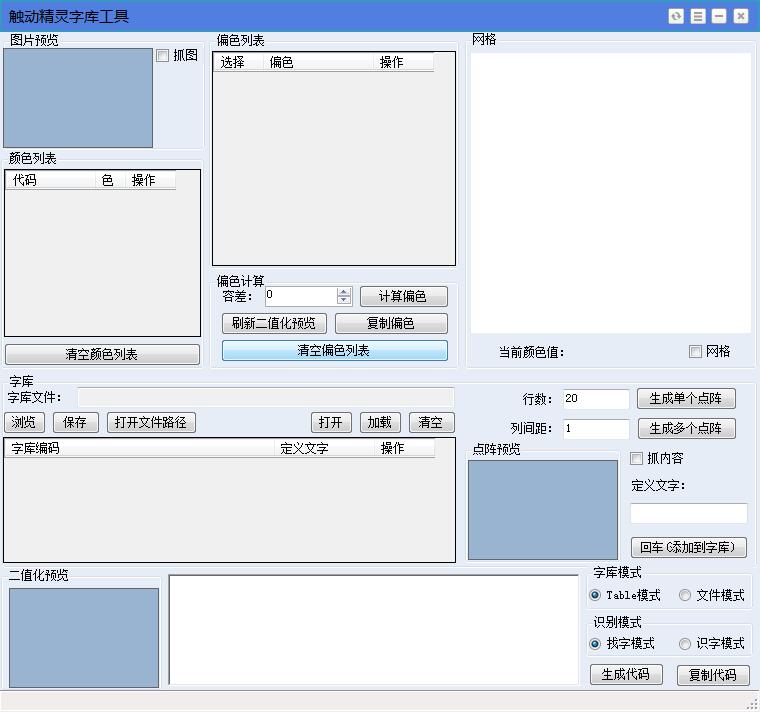Image resolution: width=760 pixels, height=712 pixels.
Task: Click 清空偏色列表 button
Action: point(334,350)
